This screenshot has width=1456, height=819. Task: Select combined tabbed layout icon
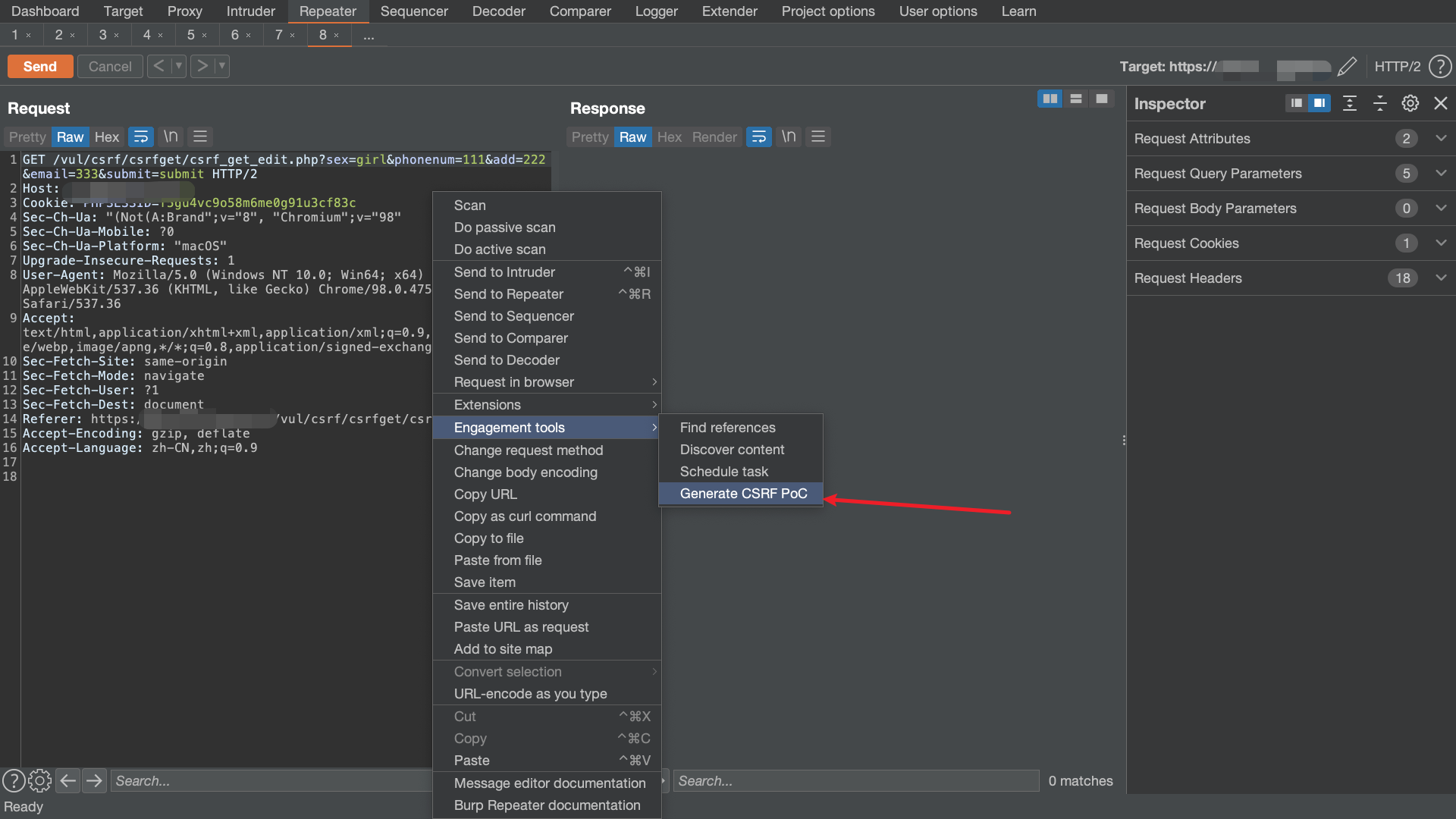pos(1102,99)
